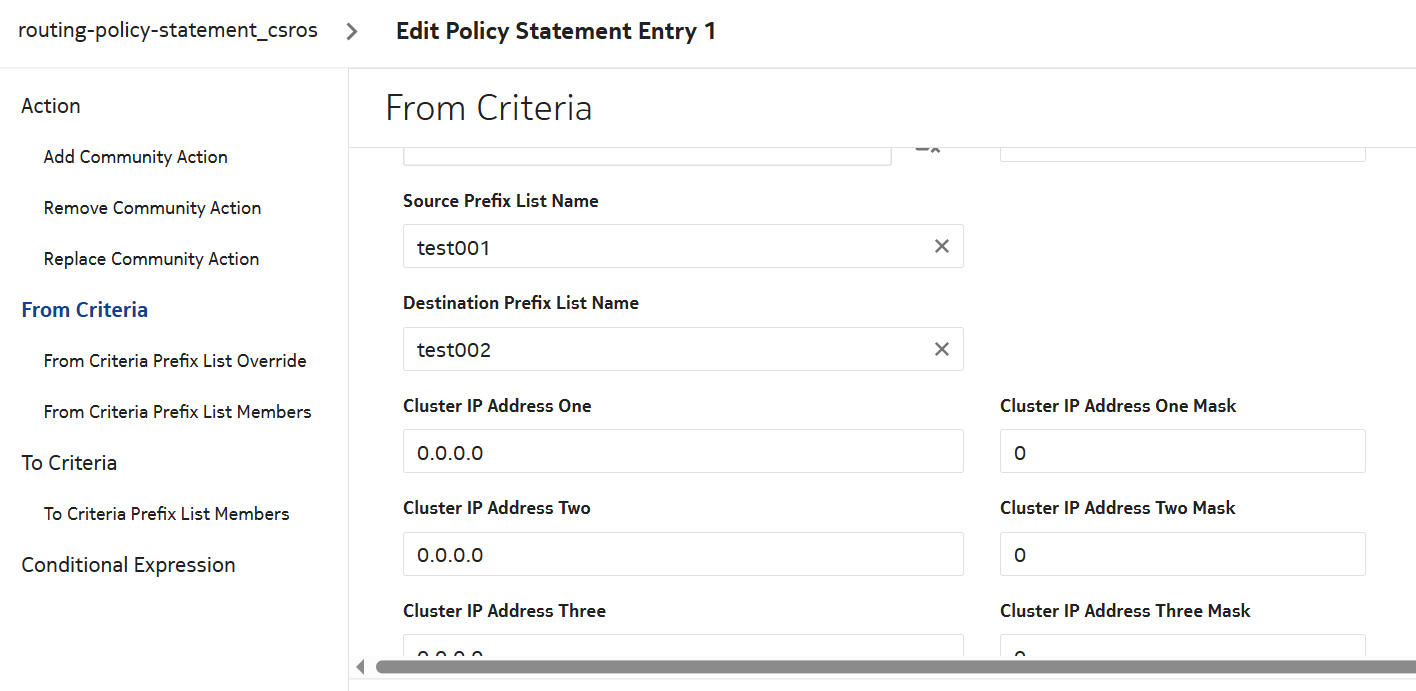Go to the To Criteria section
1416x691 pixels.
(69, 463)
